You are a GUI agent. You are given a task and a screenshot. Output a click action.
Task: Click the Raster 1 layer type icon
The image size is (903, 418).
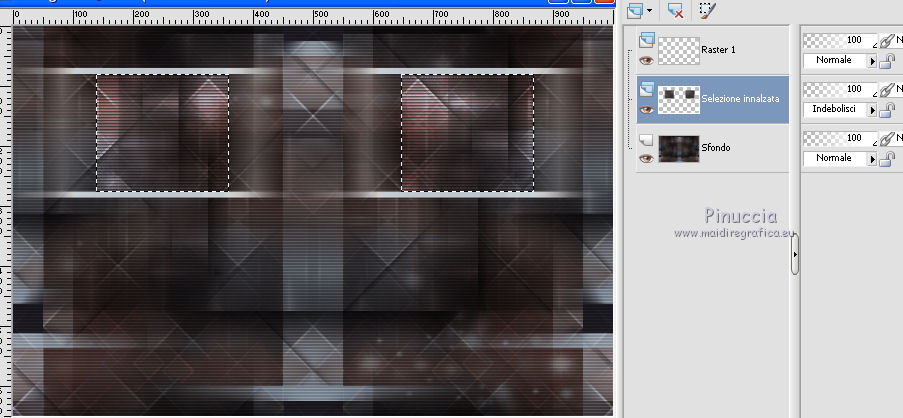pos(647,40)
